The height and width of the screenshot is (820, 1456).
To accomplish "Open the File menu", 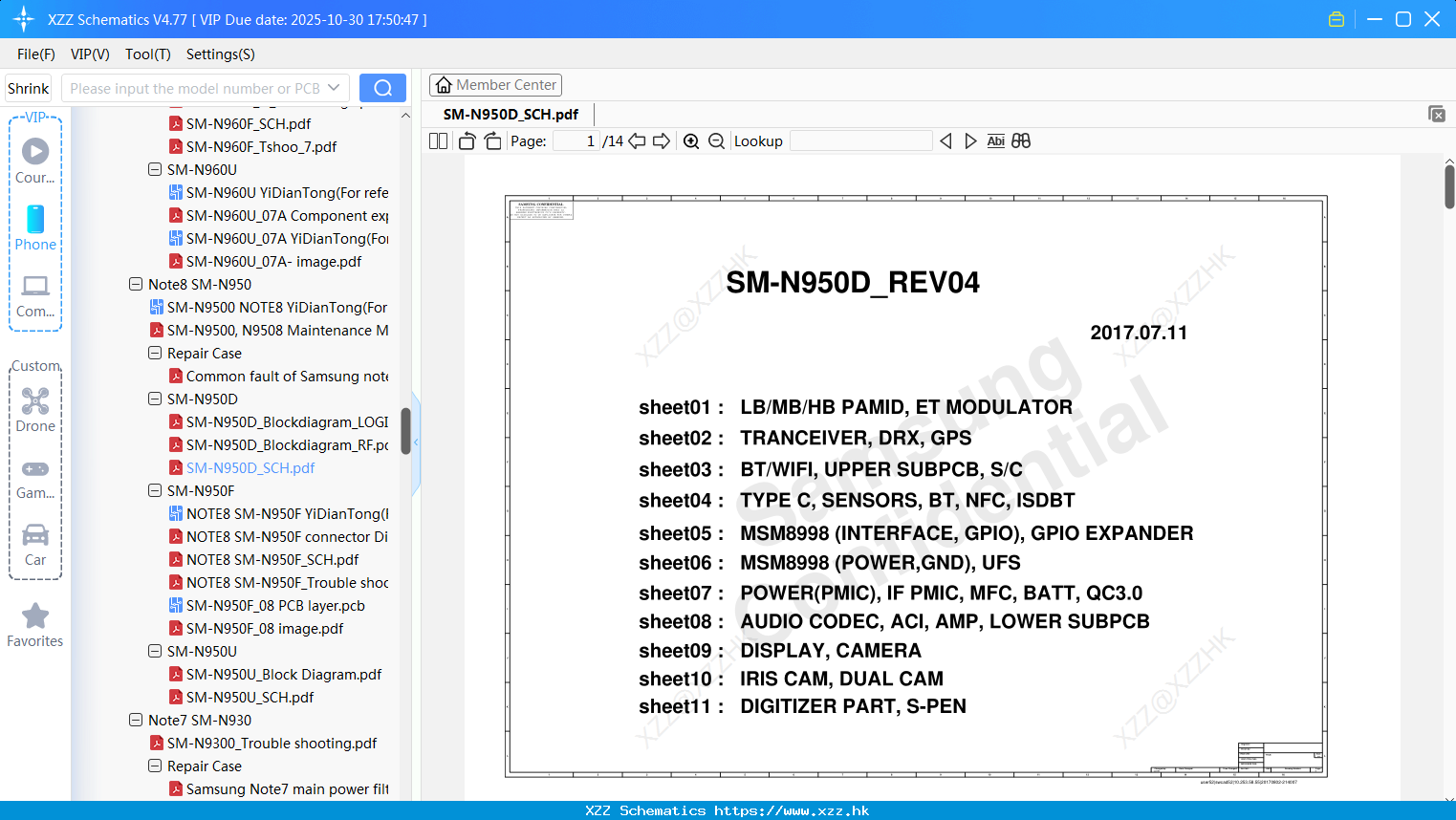I will point(36,54).
